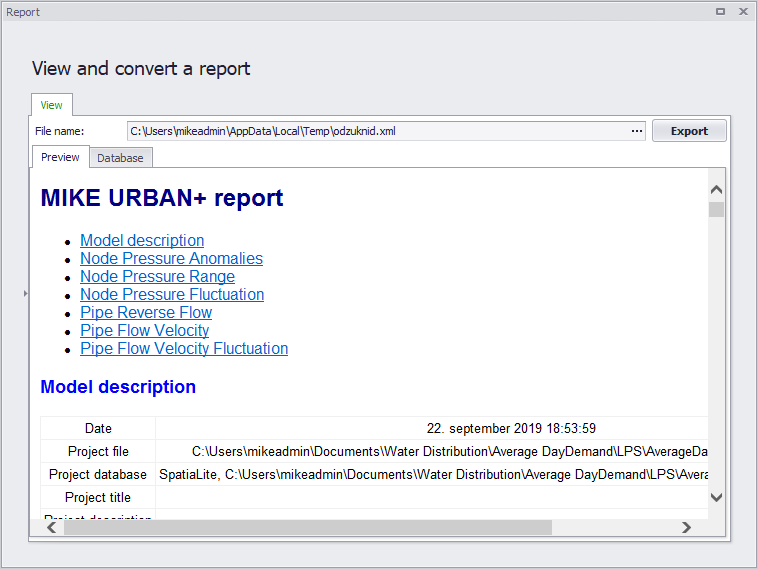Click the File name label
758x569 pixels.
pos(59,131)
